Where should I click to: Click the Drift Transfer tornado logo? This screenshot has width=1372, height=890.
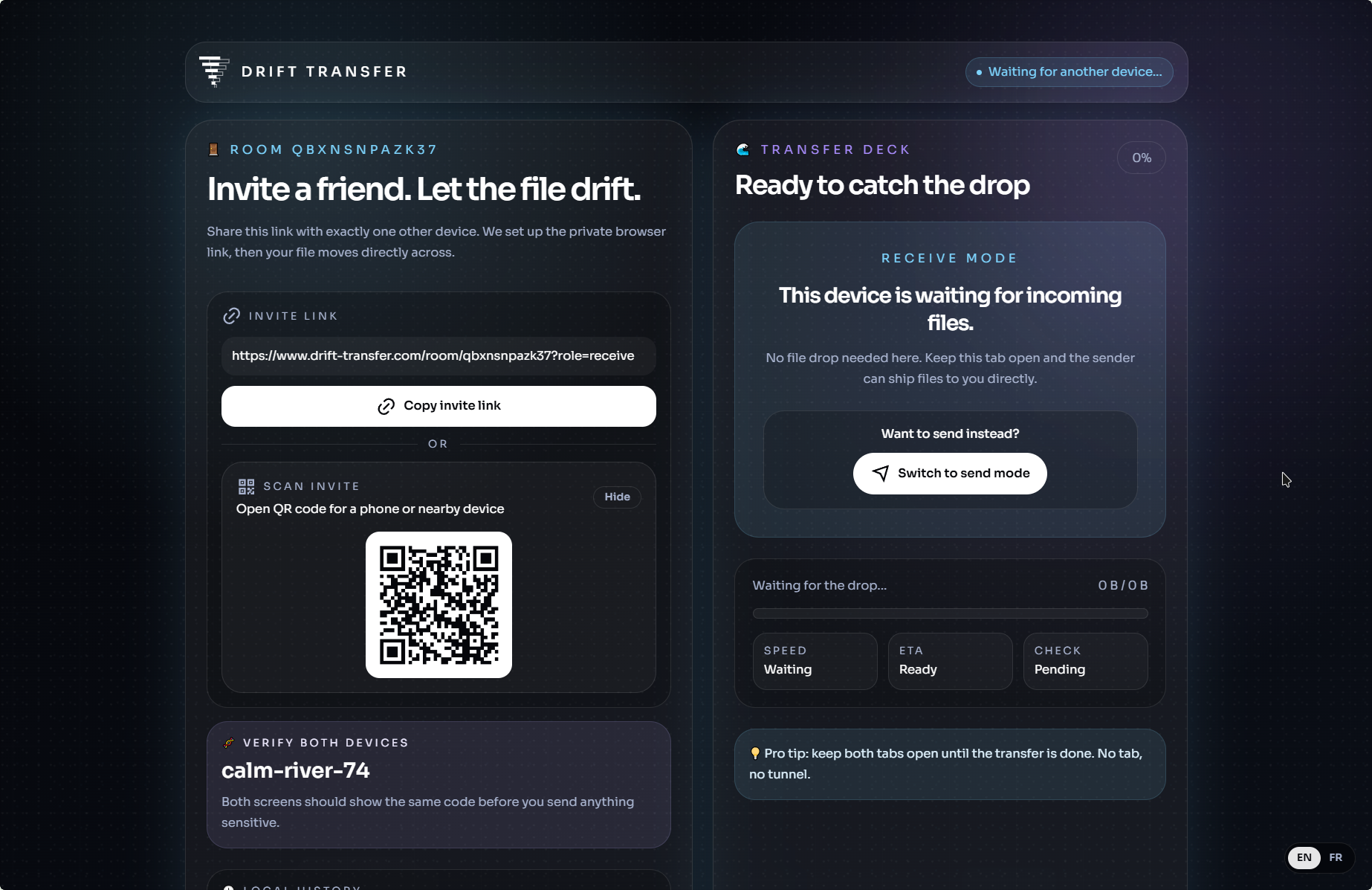(214, 71)
